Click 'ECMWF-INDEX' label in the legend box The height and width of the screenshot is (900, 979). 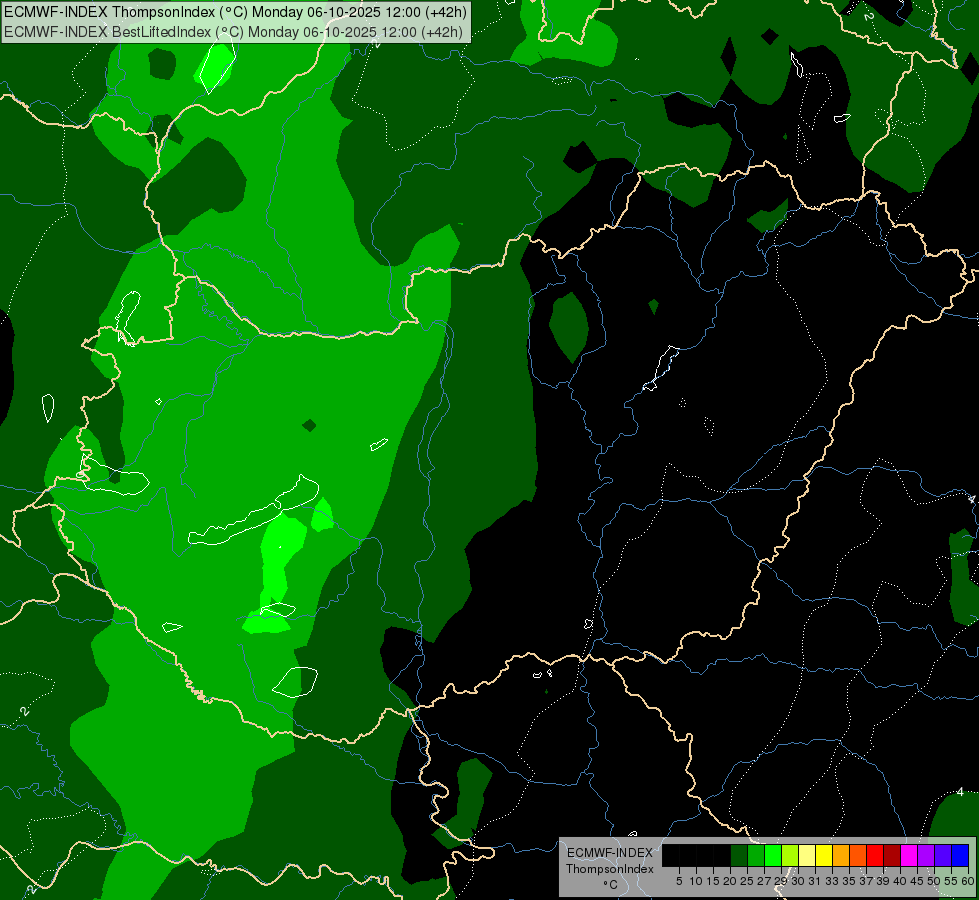610,853
